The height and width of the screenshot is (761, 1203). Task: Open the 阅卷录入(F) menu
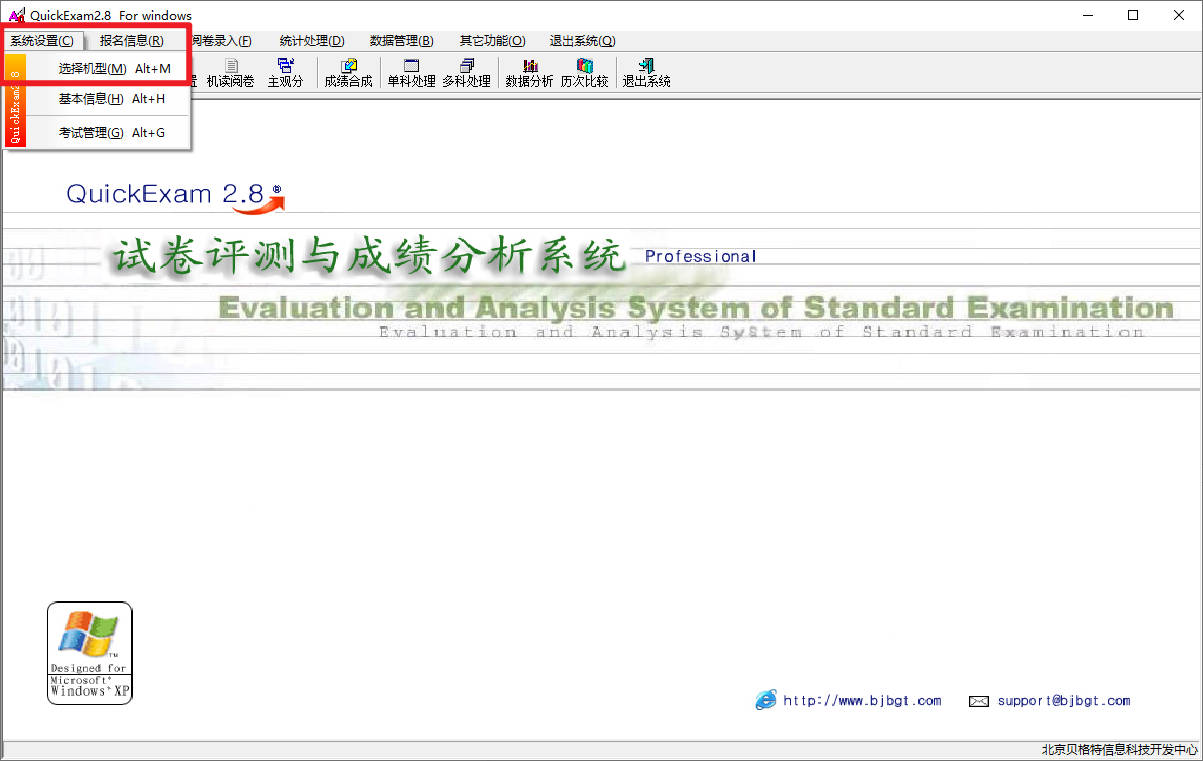pyautogui.click(x=221, y=41)
